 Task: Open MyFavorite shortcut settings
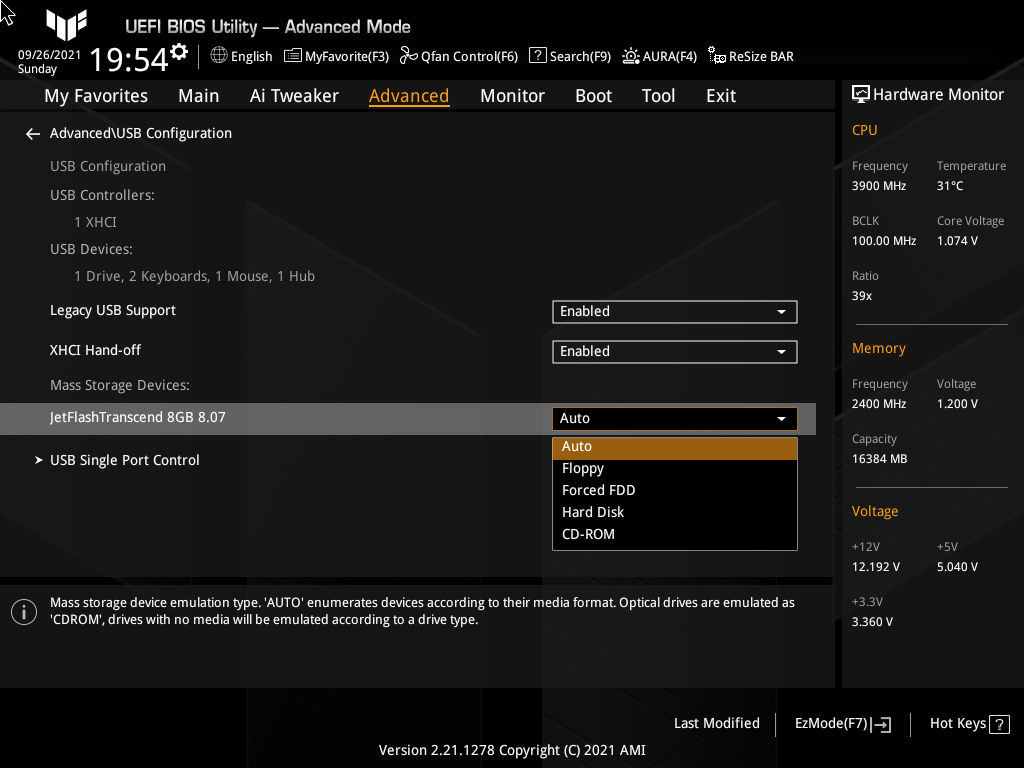336,57
